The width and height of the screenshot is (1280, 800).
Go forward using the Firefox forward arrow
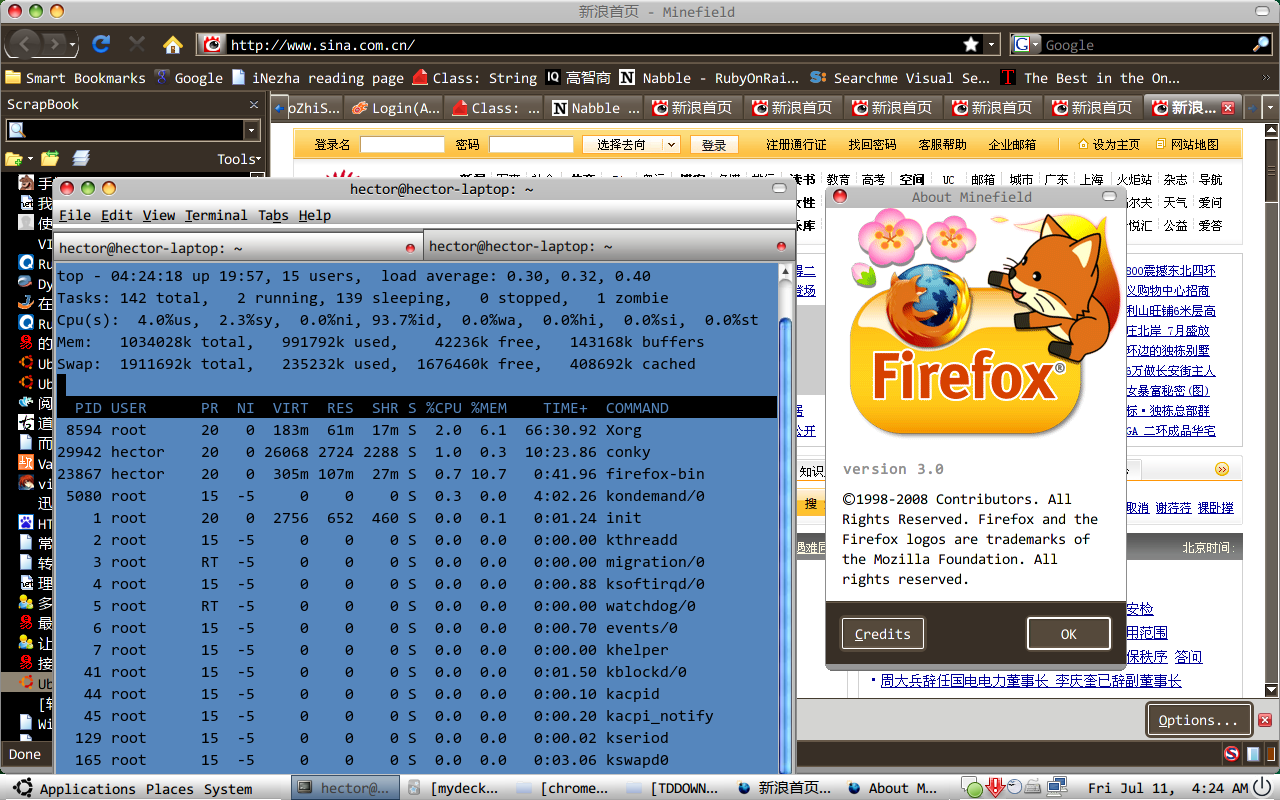(x=53, y=44)
